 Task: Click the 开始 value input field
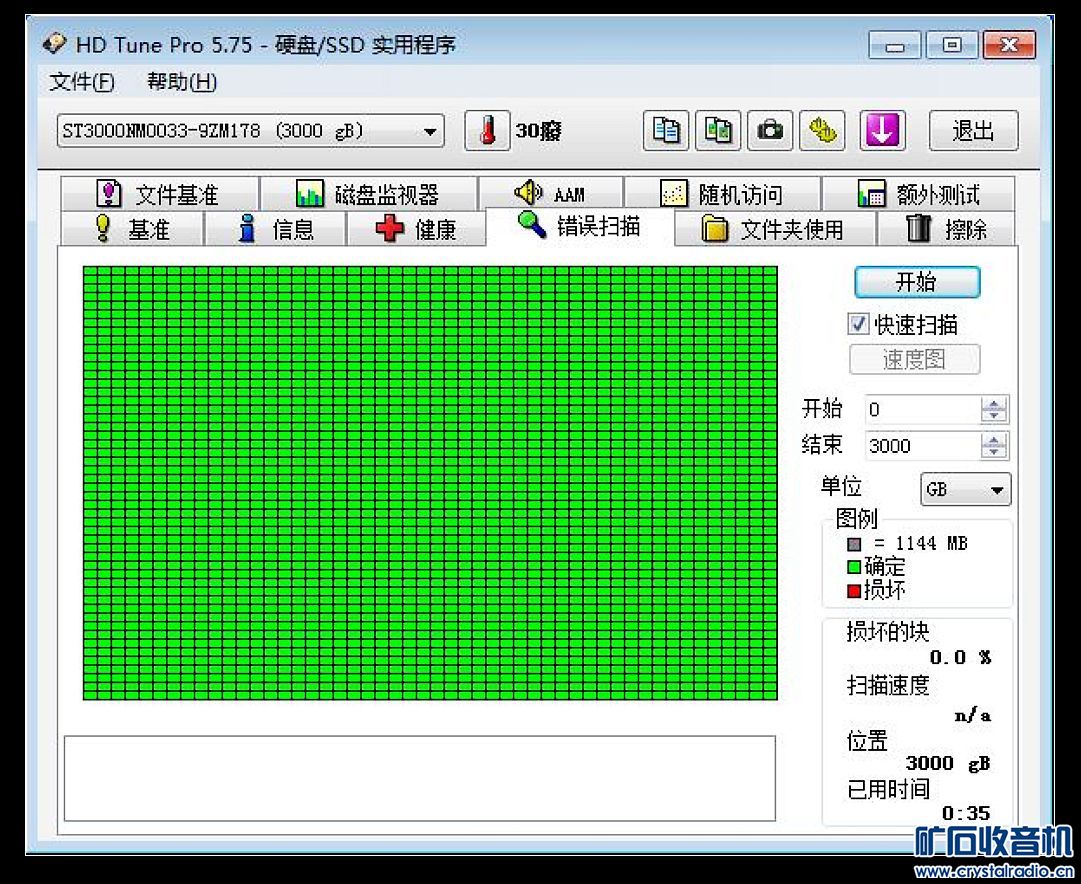(x=922, y=410)
